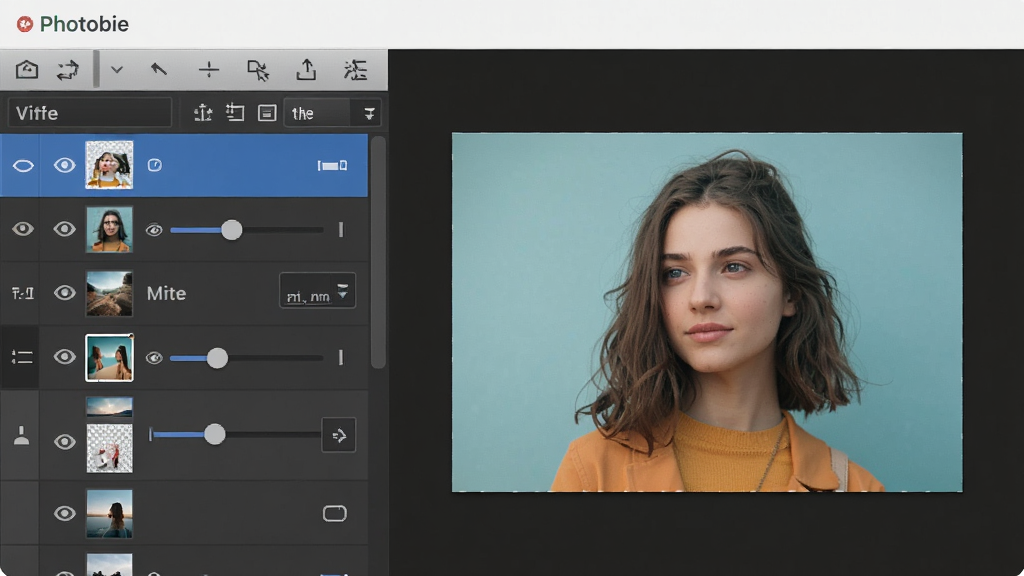
Task: Toggle inner eye of second layer
Action: [64, 229]
